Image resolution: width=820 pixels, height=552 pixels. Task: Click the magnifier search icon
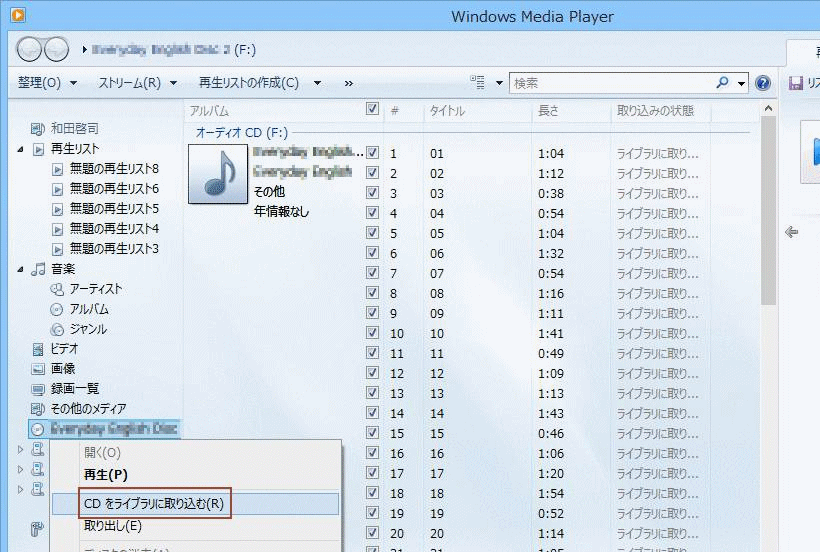[x=723, y=83]
